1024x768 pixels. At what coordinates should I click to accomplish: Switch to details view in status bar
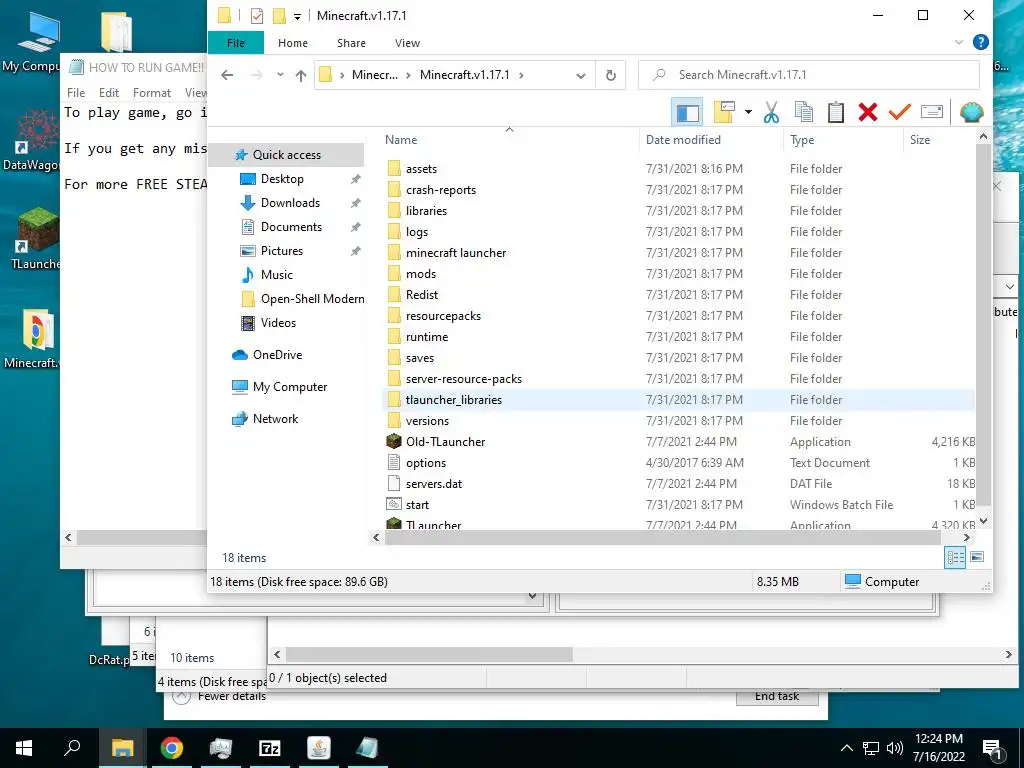(x=955, y=557)
